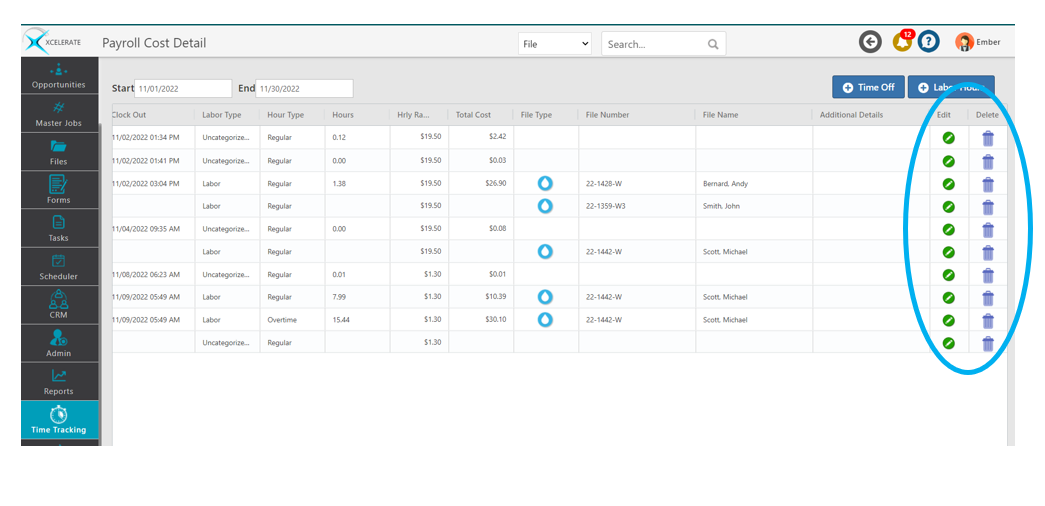Open the End date picker field

[304, 89]
